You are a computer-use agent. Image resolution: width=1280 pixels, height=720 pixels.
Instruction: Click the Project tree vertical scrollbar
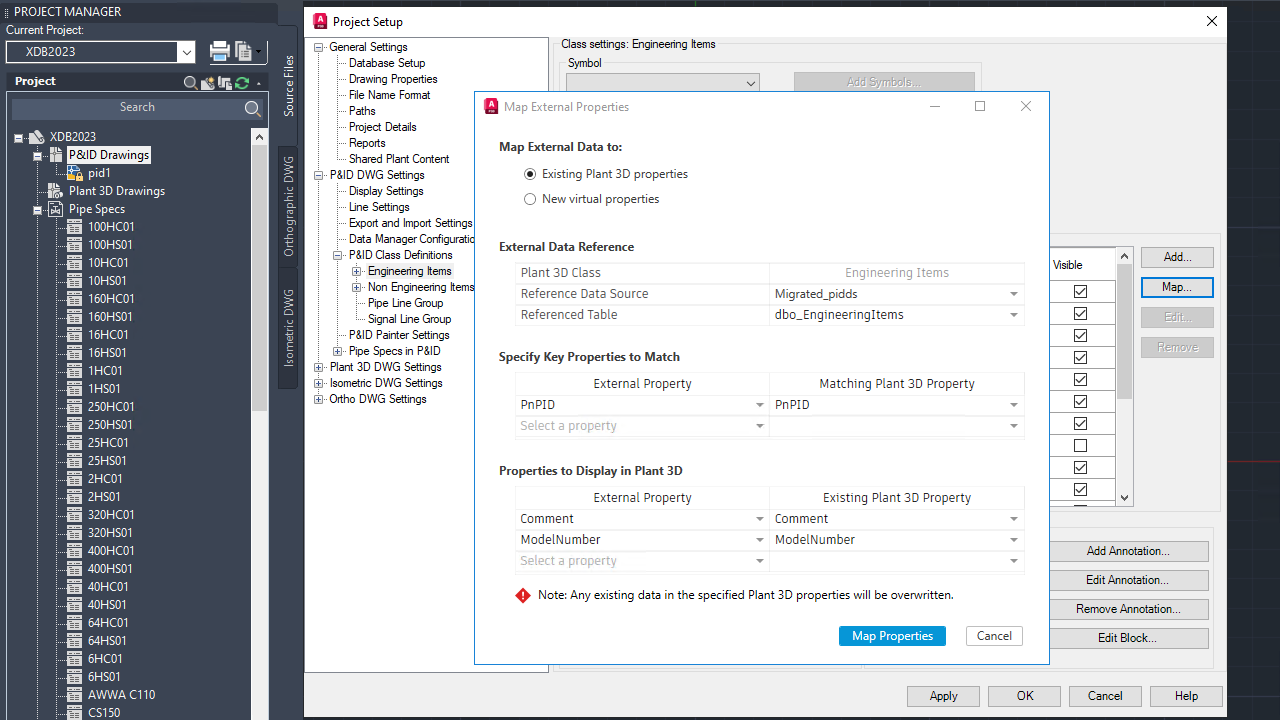(x=260, y=278)
